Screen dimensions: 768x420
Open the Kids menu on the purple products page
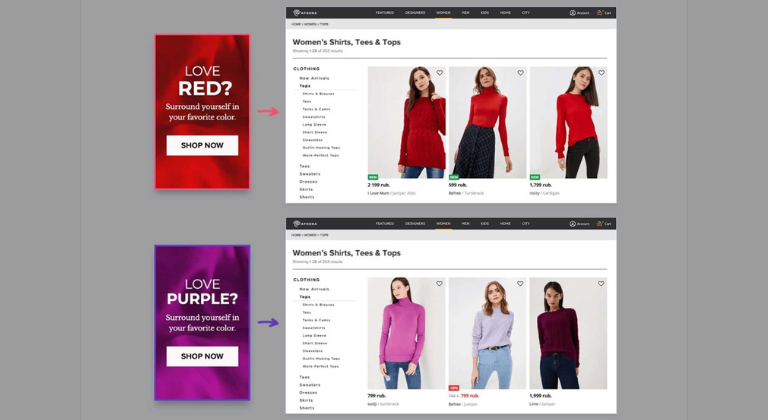484,224
